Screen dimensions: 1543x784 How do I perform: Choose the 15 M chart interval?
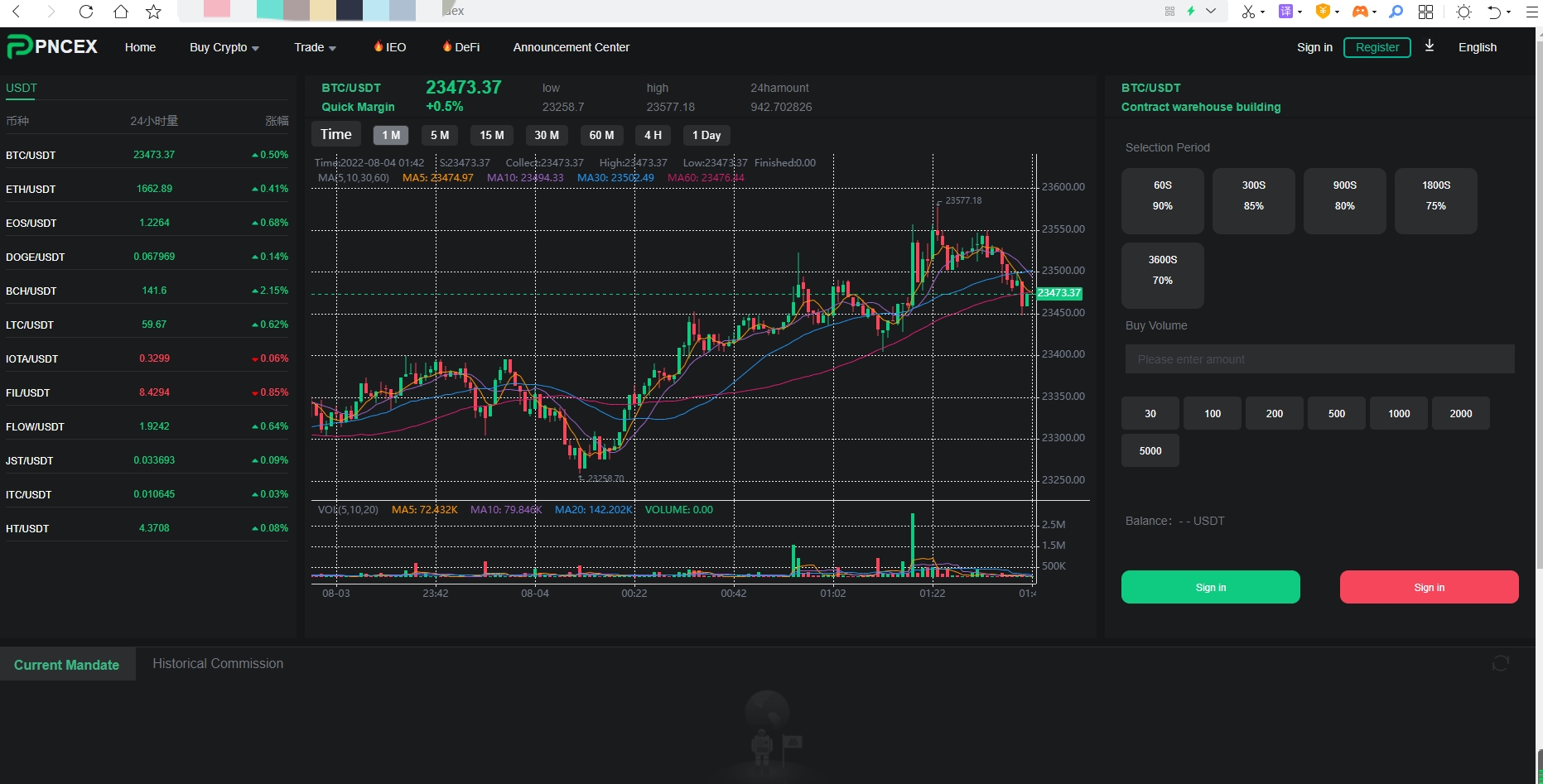point(491,135)
